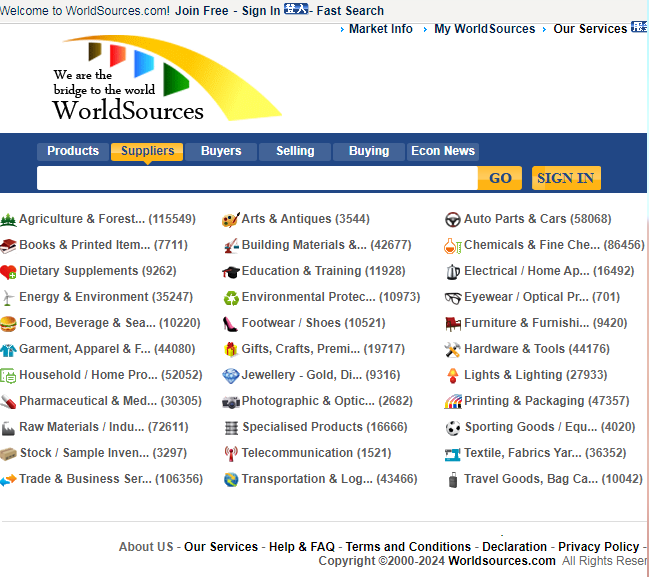Screen dimensions: 649x577
Task: Click the Dietary Supplements heart icon
Action: point(8,272)
